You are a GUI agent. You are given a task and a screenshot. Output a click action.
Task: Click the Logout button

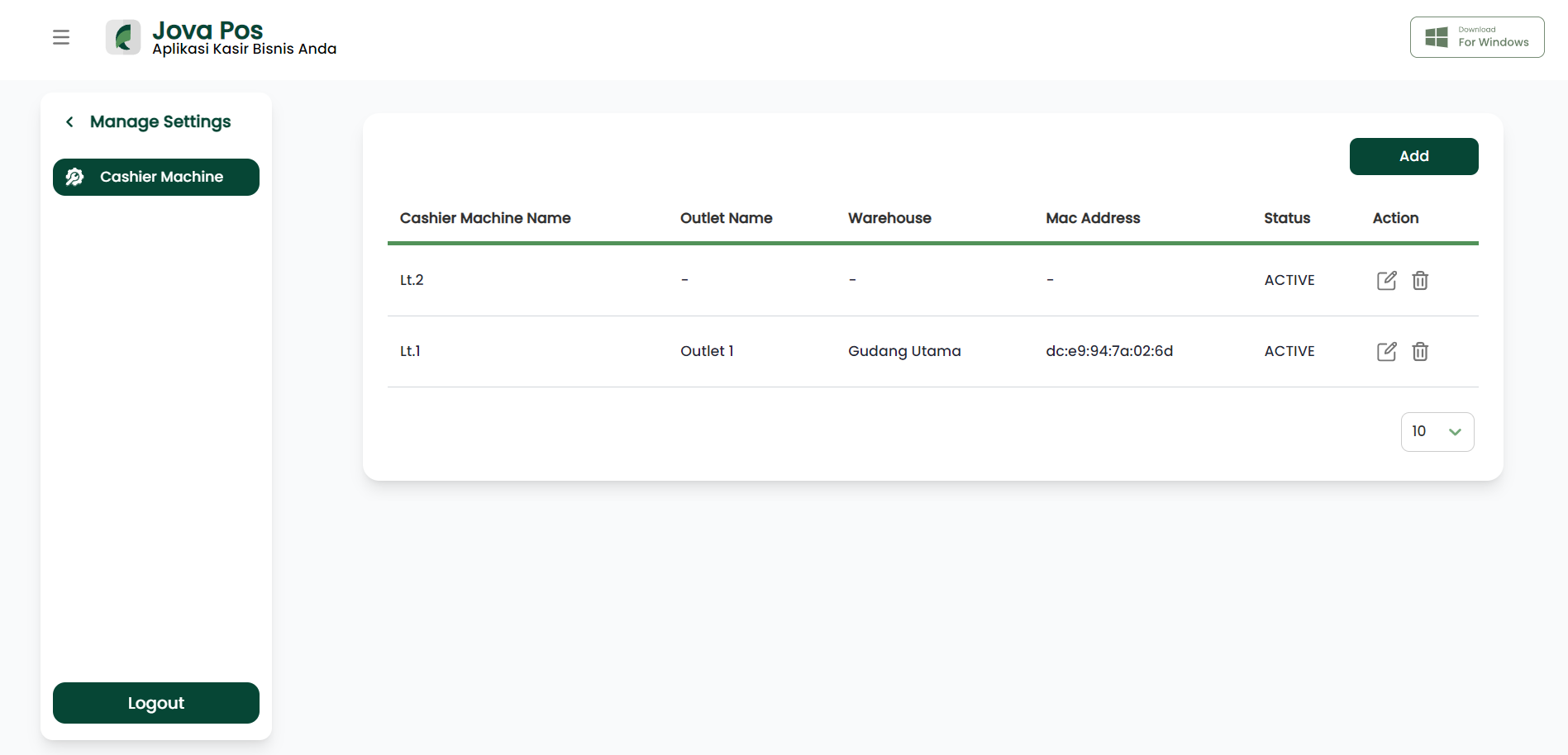tap(156, 703)
